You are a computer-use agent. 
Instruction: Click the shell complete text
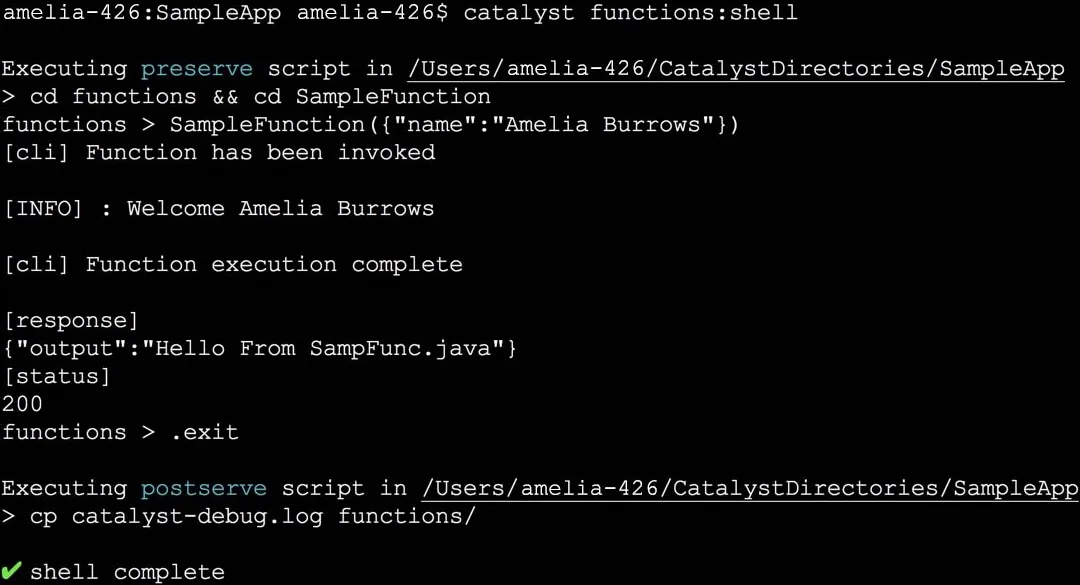(127, 572)
